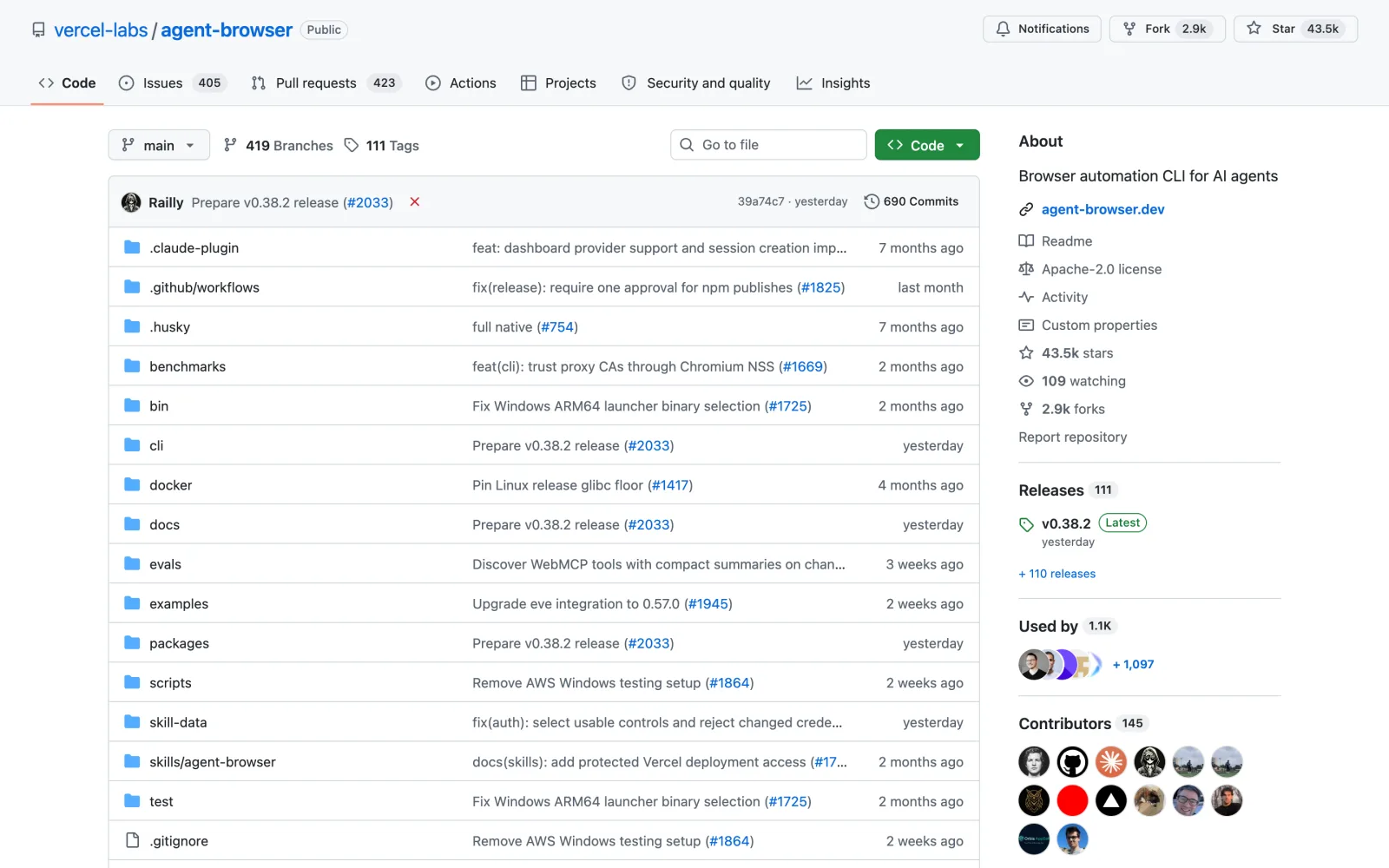
Task: Click the eye icon beside 109 watching
Action: (x=1026, y=381)
